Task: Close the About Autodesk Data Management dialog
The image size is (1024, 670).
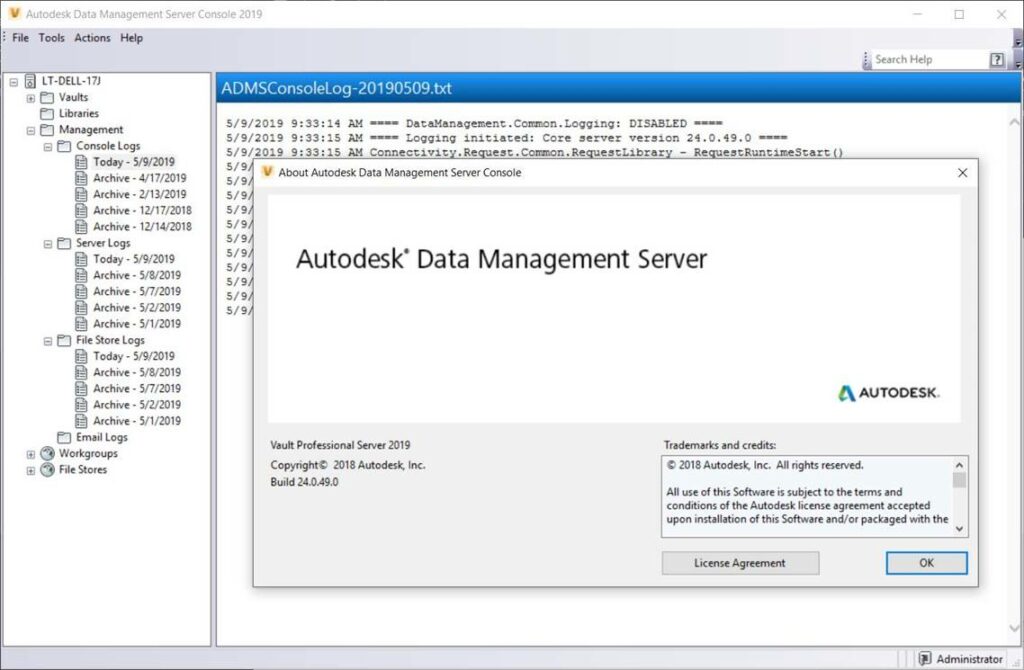Action: (x=962, y=172)
